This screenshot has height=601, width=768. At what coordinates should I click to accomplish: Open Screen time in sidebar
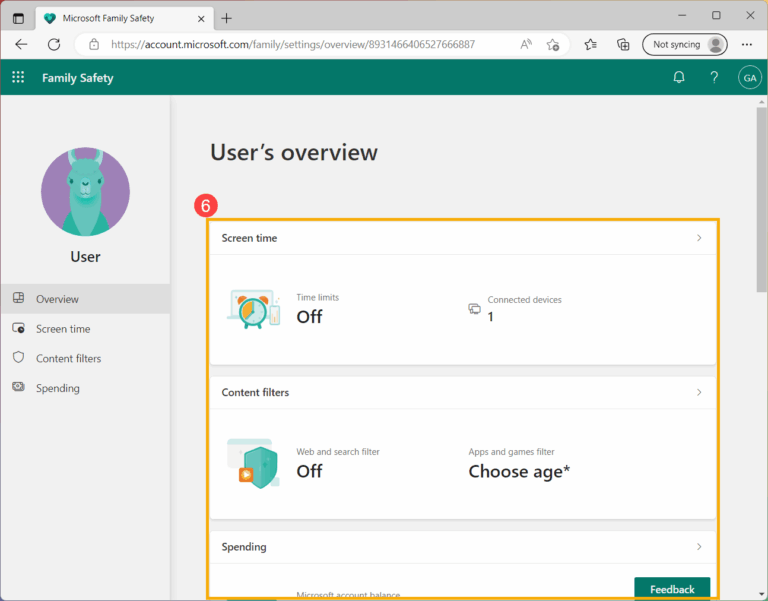(x=62, y=329)
